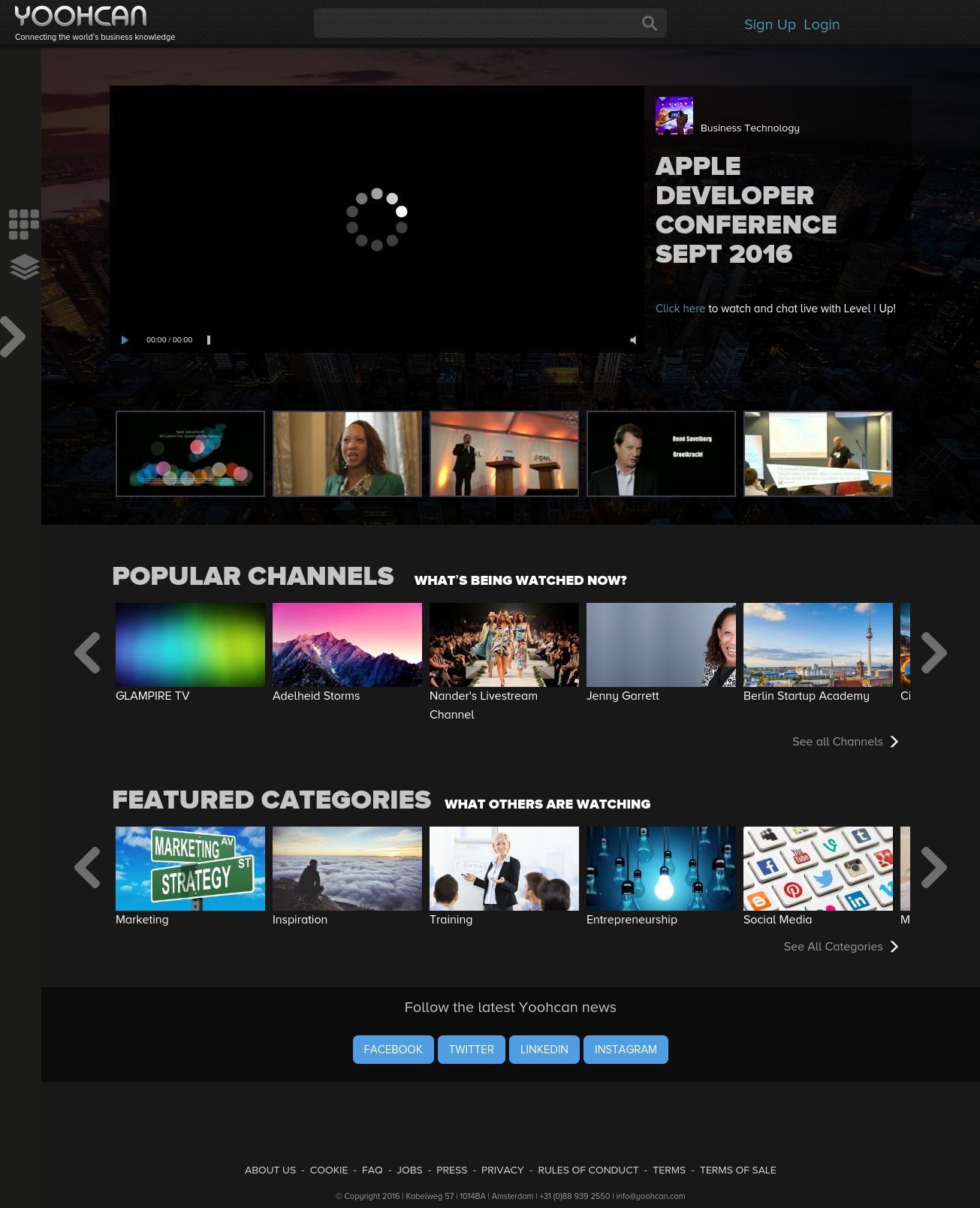This screenshot has height=1208, width=980.
Task: Click the Jenny Garrett channel name
Action: [x=623, y=696]
